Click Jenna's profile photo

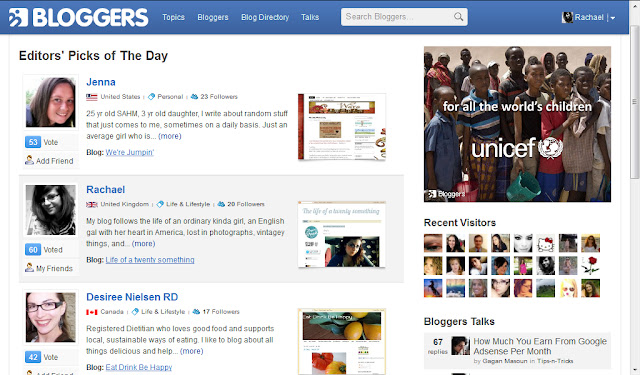[x=51, y=102]
